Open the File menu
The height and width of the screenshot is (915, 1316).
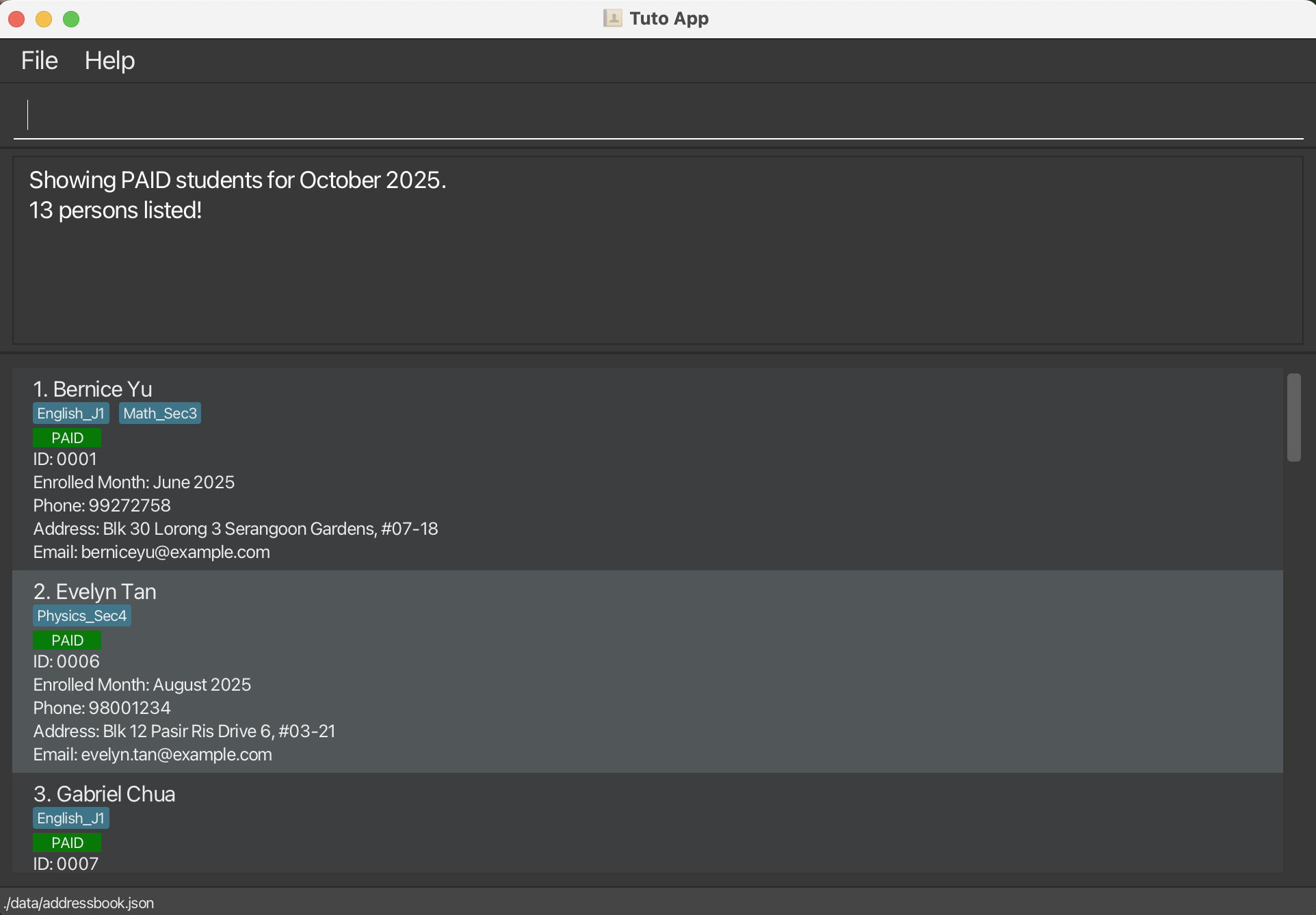tap(39, 61)
